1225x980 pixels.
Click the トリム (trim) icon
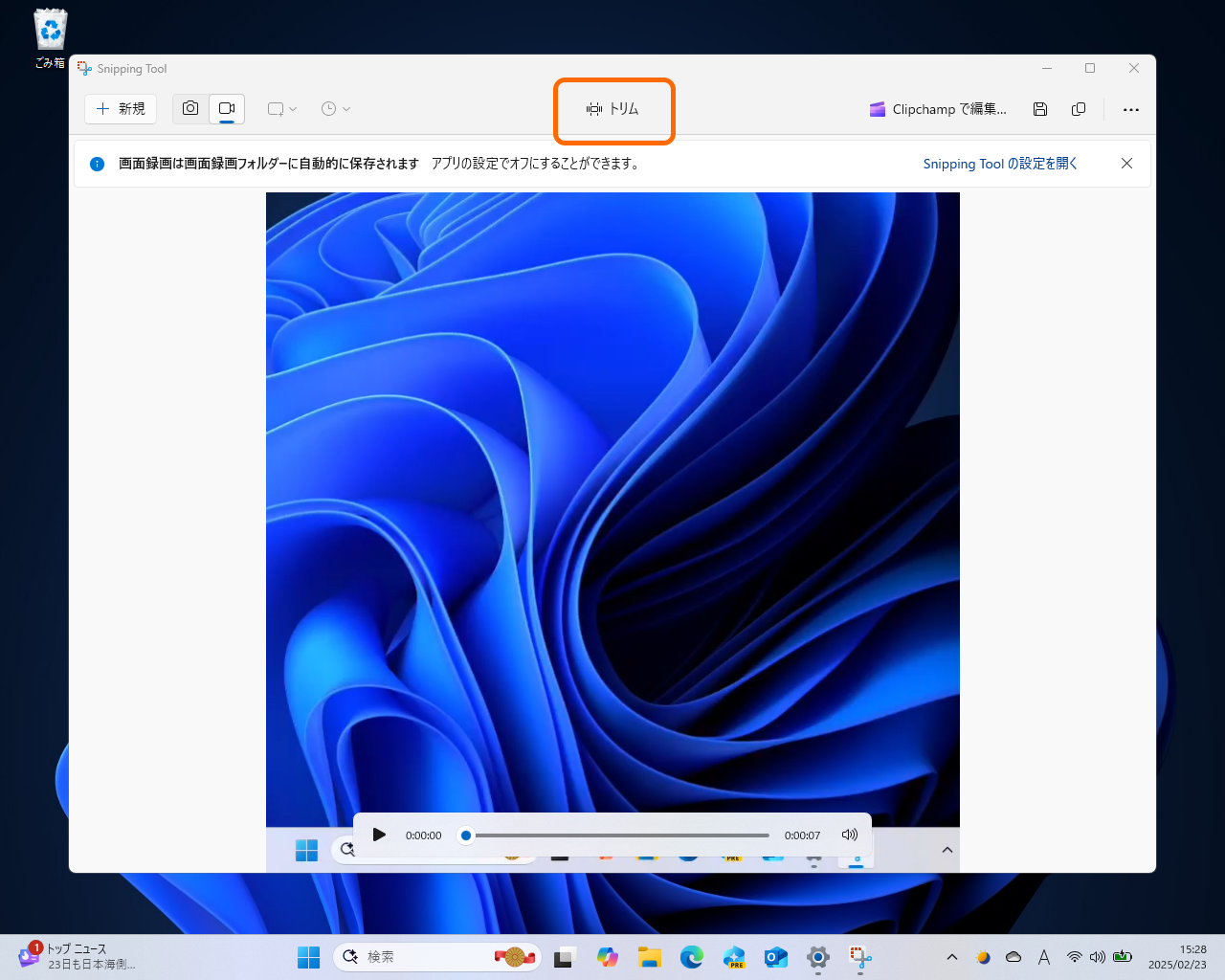[x=613, y=109]
